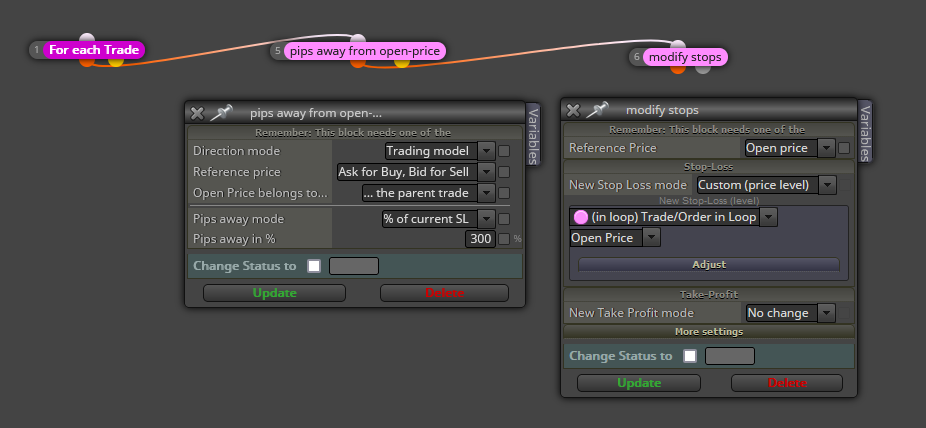
Task: Click the orange output connector of modify stops block
Action: 678,68
